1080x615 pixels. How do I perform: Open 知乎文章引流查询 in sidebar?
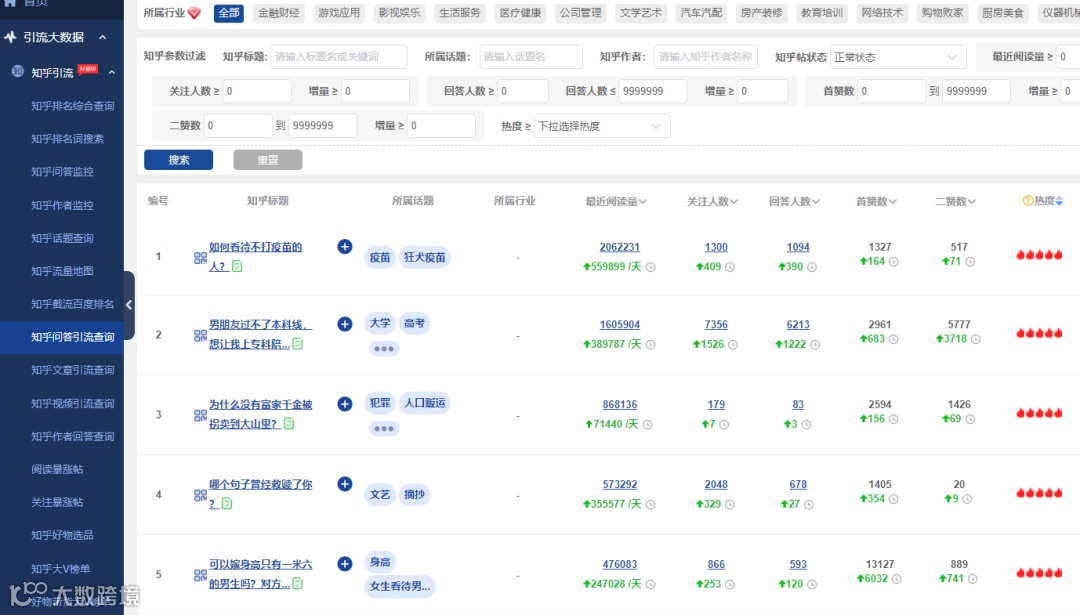pyautogui.click(x=72, y=371)
